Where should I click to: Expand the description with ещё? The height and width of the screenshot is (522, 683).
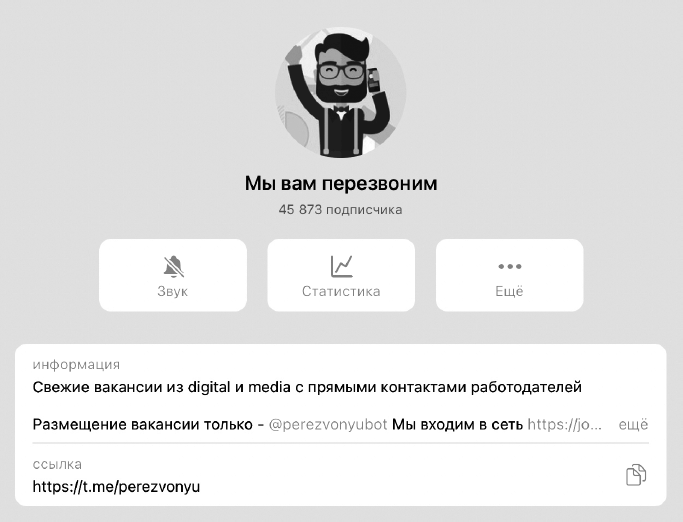tap(633, 424)
